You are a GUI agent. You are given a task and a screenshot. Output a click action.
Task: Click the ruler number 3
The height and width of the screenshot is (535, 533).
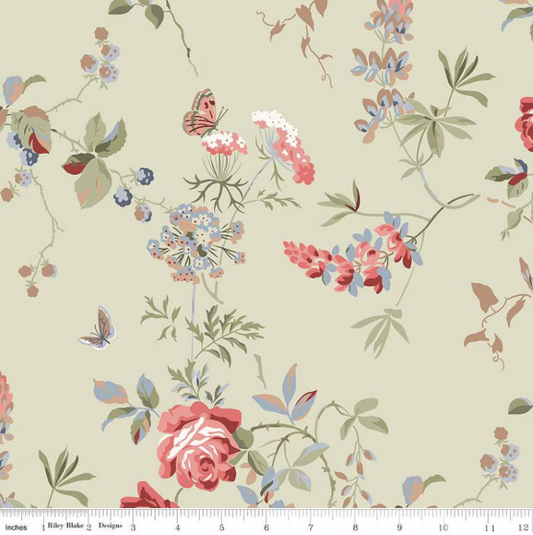click(x=133, y=527)
